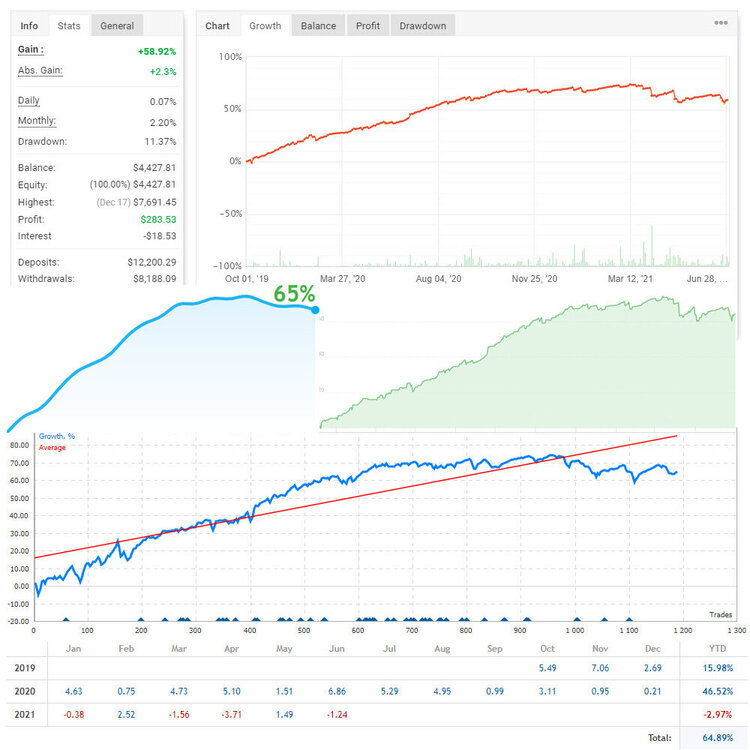Click the Feb 2021 value 2.52

coord(126,715)
